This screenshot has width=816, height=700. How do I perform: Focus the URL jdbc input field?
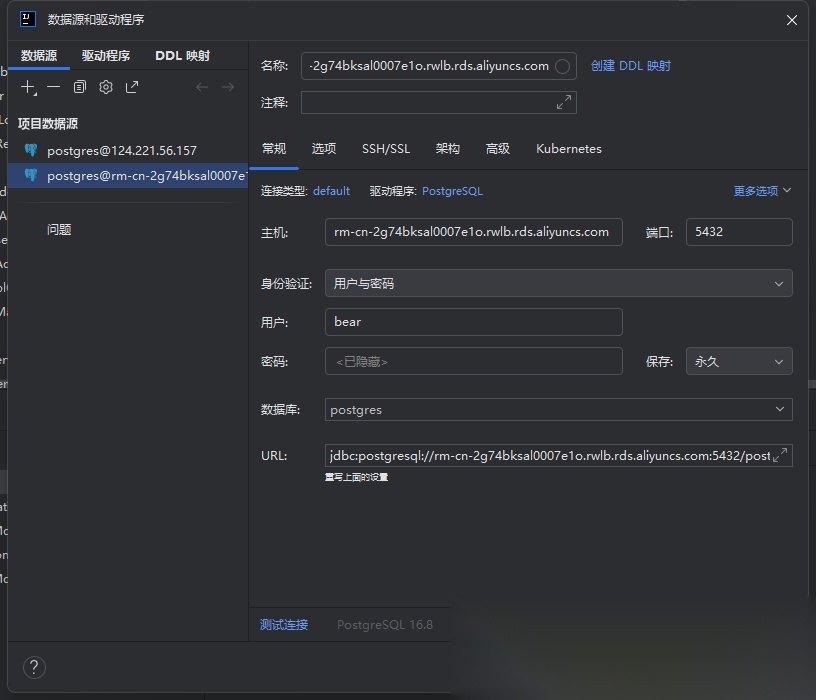pos(558,455)
